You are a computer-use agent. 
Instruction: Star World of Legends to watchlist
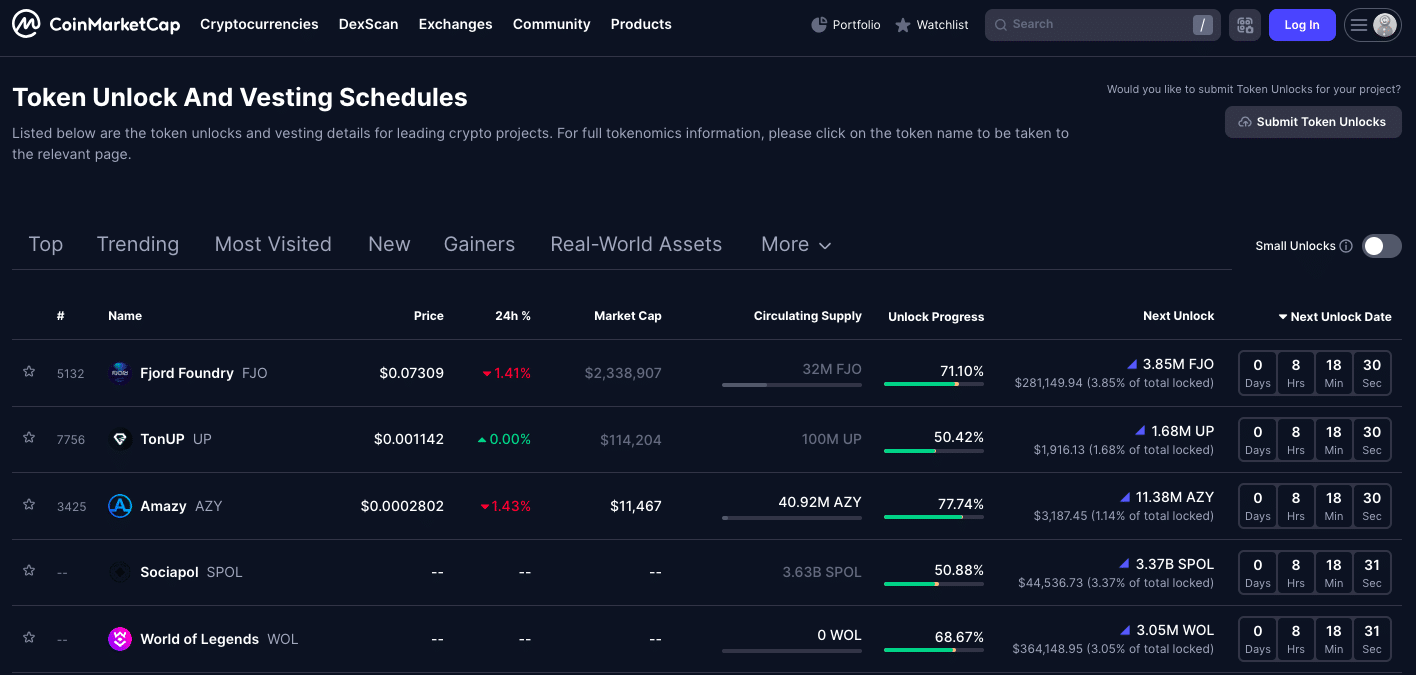(29, 637)
